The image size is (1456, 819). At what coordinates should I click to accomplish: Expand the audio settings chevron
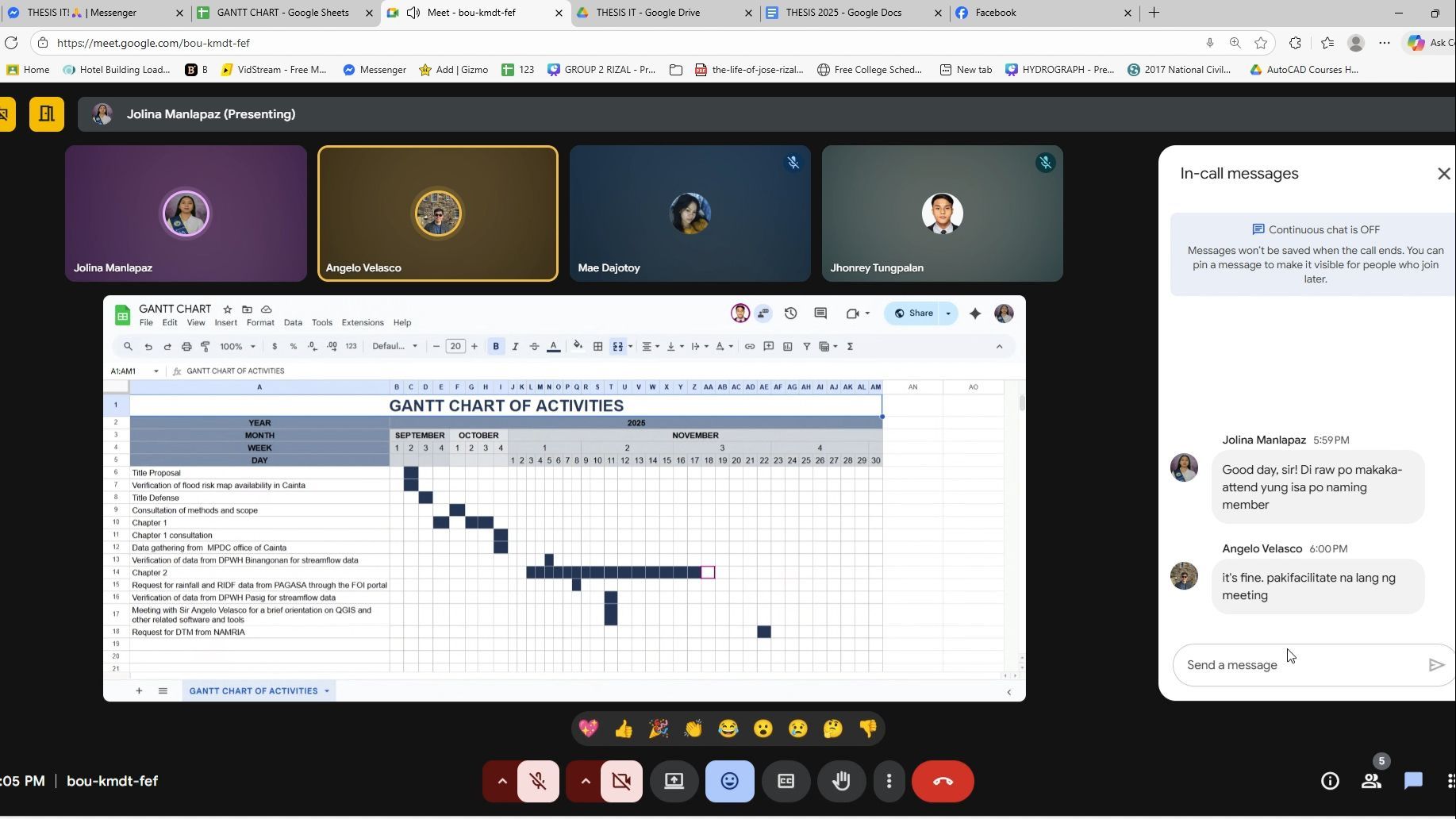coord(501,782)
